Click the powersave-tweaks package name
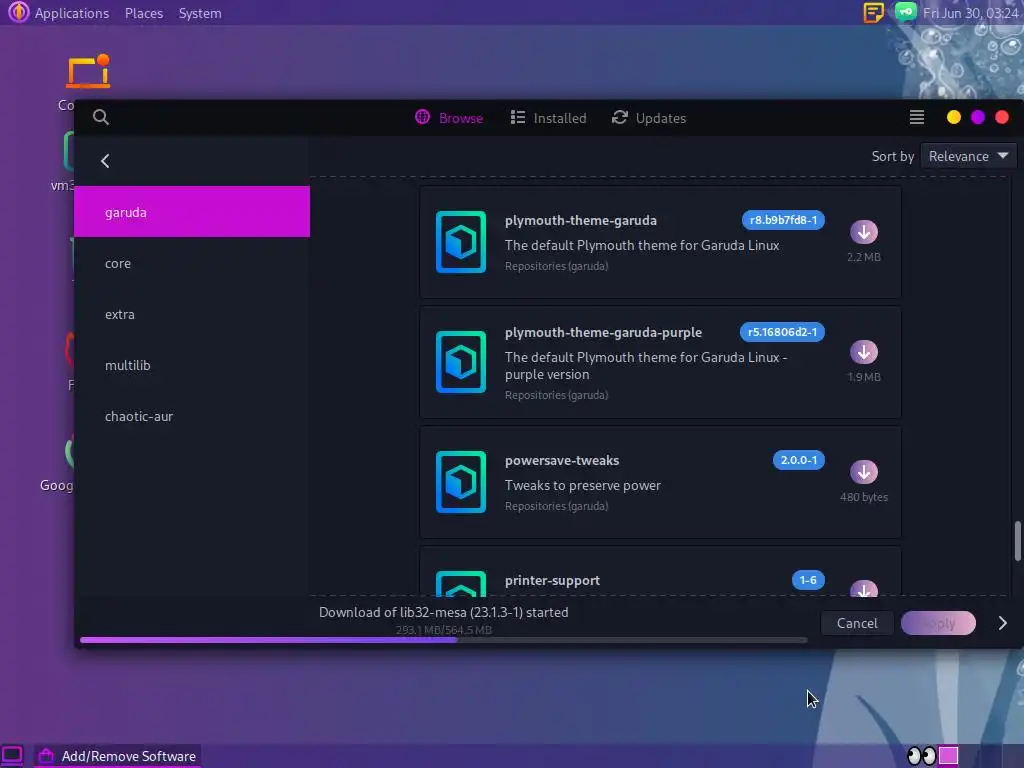 pos(562,460)
